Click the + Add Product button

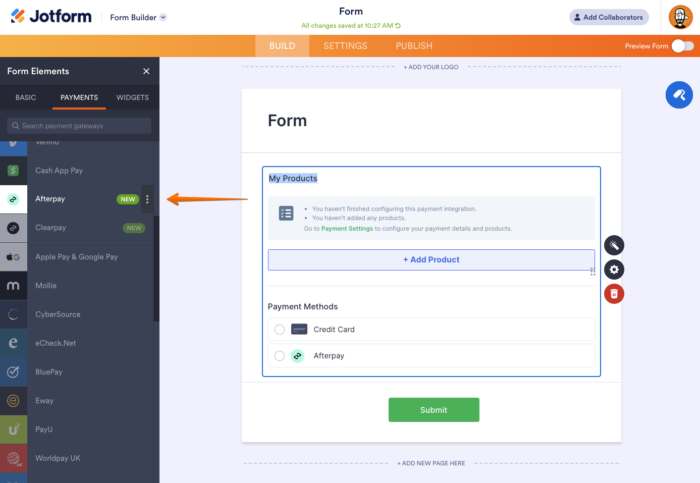(431, 260)
